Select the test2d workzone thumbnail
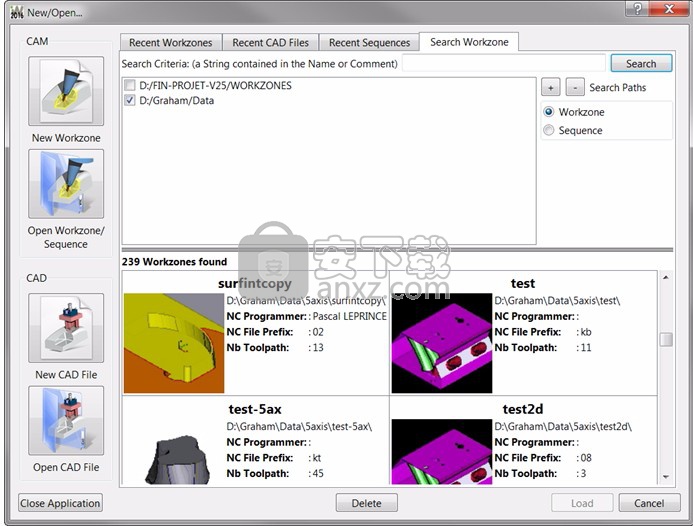693x526 pixels. [442, 452]
